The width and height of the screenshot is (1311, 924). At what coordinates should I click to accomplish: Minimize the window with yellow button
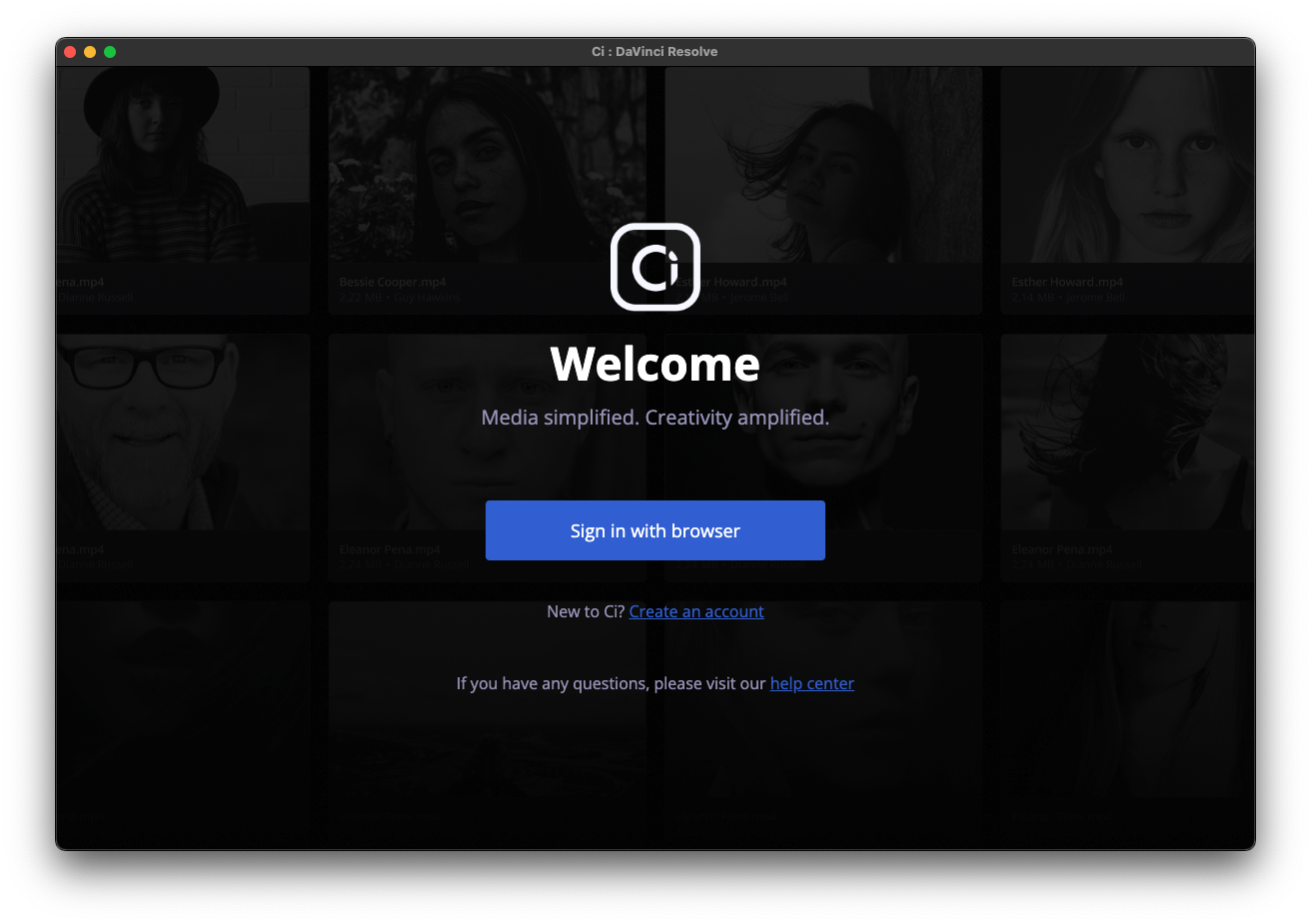click(90, 52)
